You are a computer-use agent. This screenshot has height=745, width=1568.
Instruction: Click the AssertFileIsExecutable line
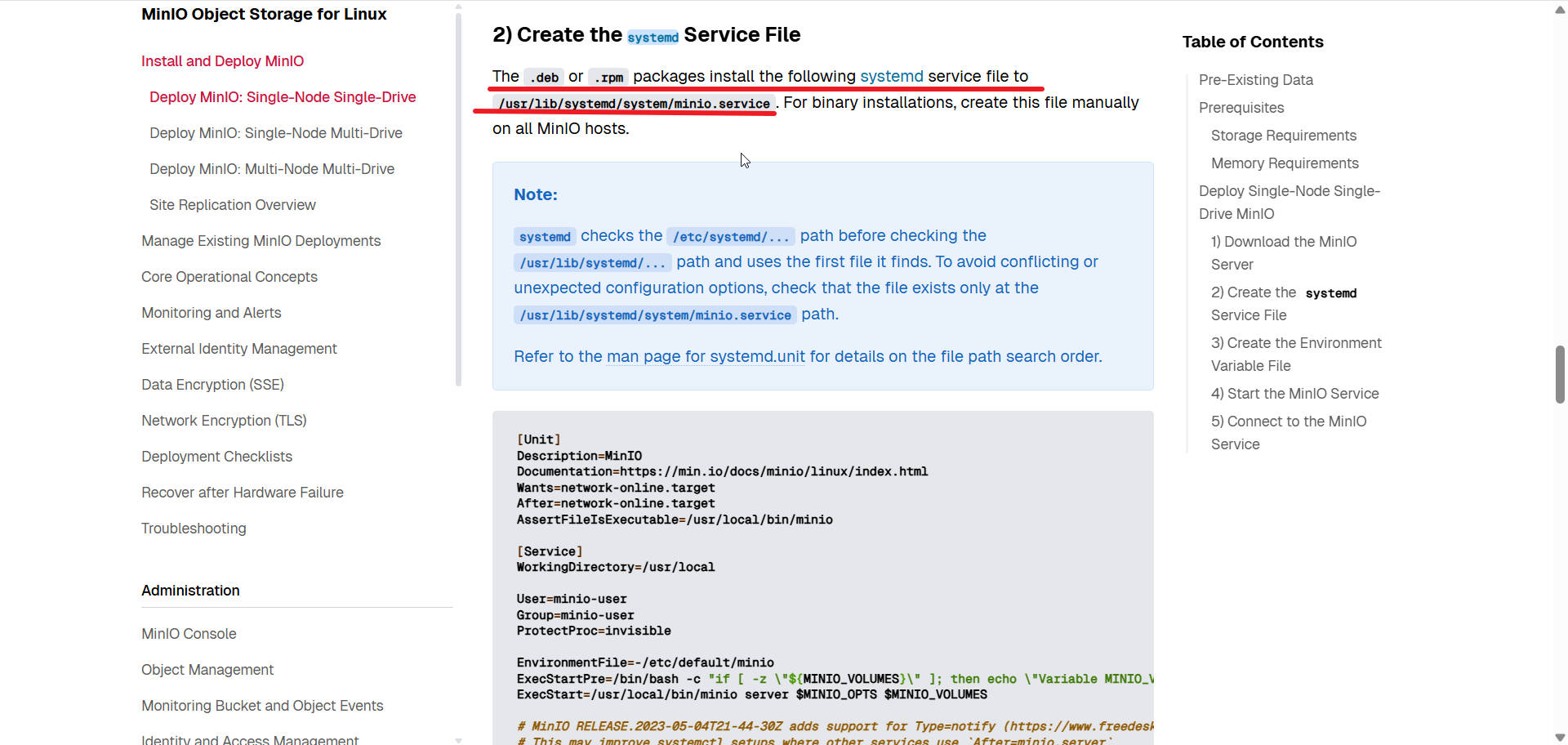pyautogui.click(x=675, y=520)
